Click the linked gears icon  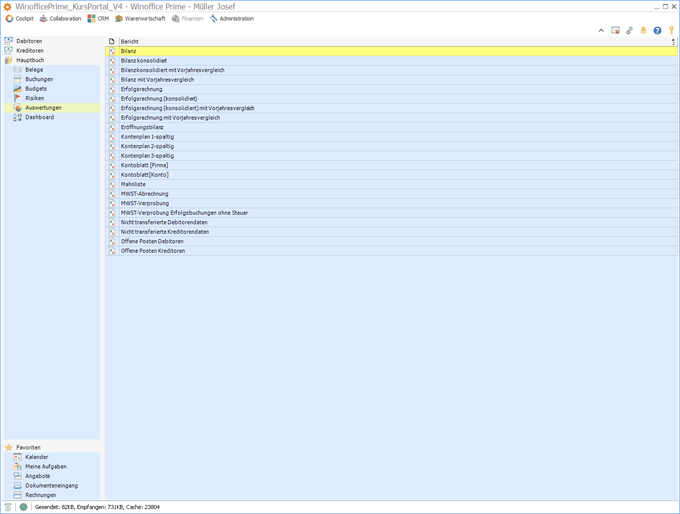point(629,31)
